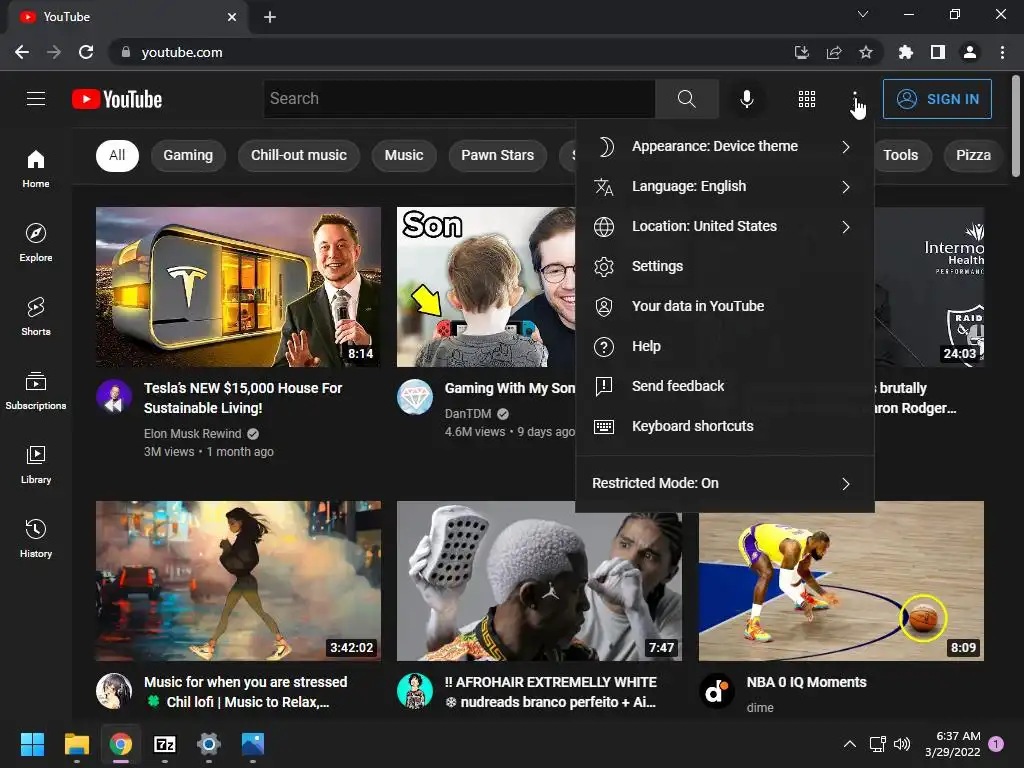The width and height of the screenshot is (1024, 768).
Task: Open Shorts in sidebar
Action: coord(36,317)
